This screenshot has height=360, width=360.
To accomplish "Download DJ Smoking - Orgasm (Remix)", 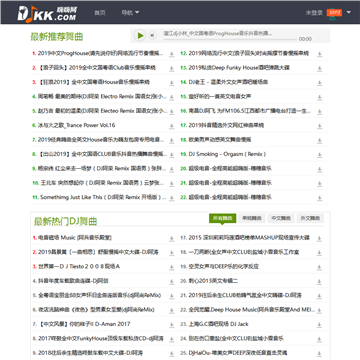I will pyautogui.click(x=320, y=155).
